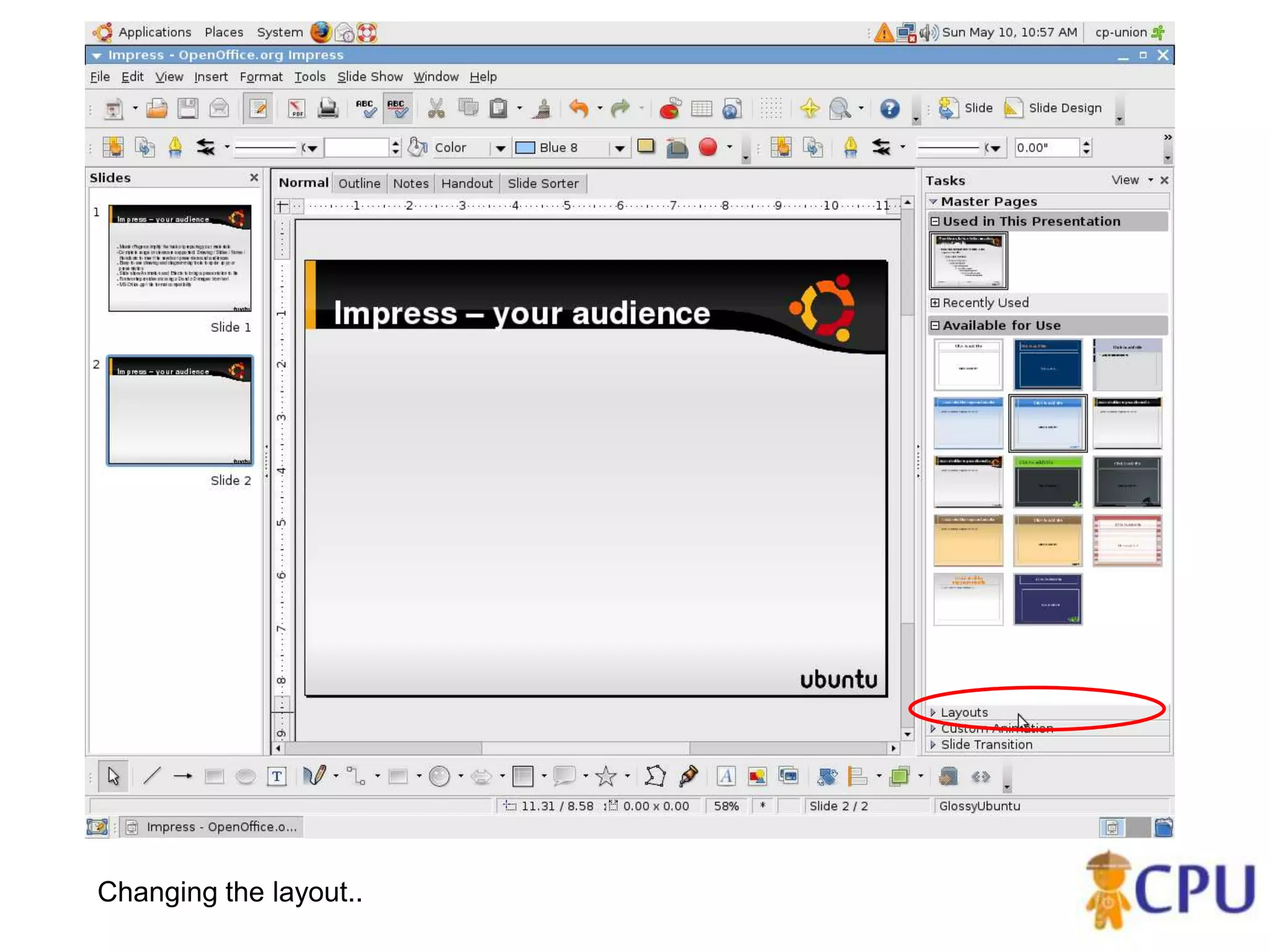Expand the Custom Animation section

1048,728
